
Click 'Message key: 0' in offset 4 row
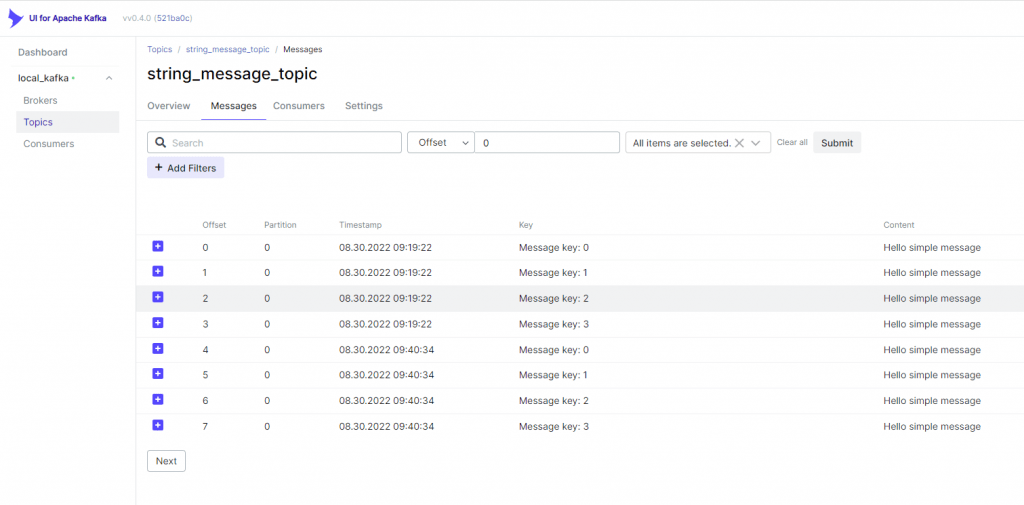tap(554, 350)
